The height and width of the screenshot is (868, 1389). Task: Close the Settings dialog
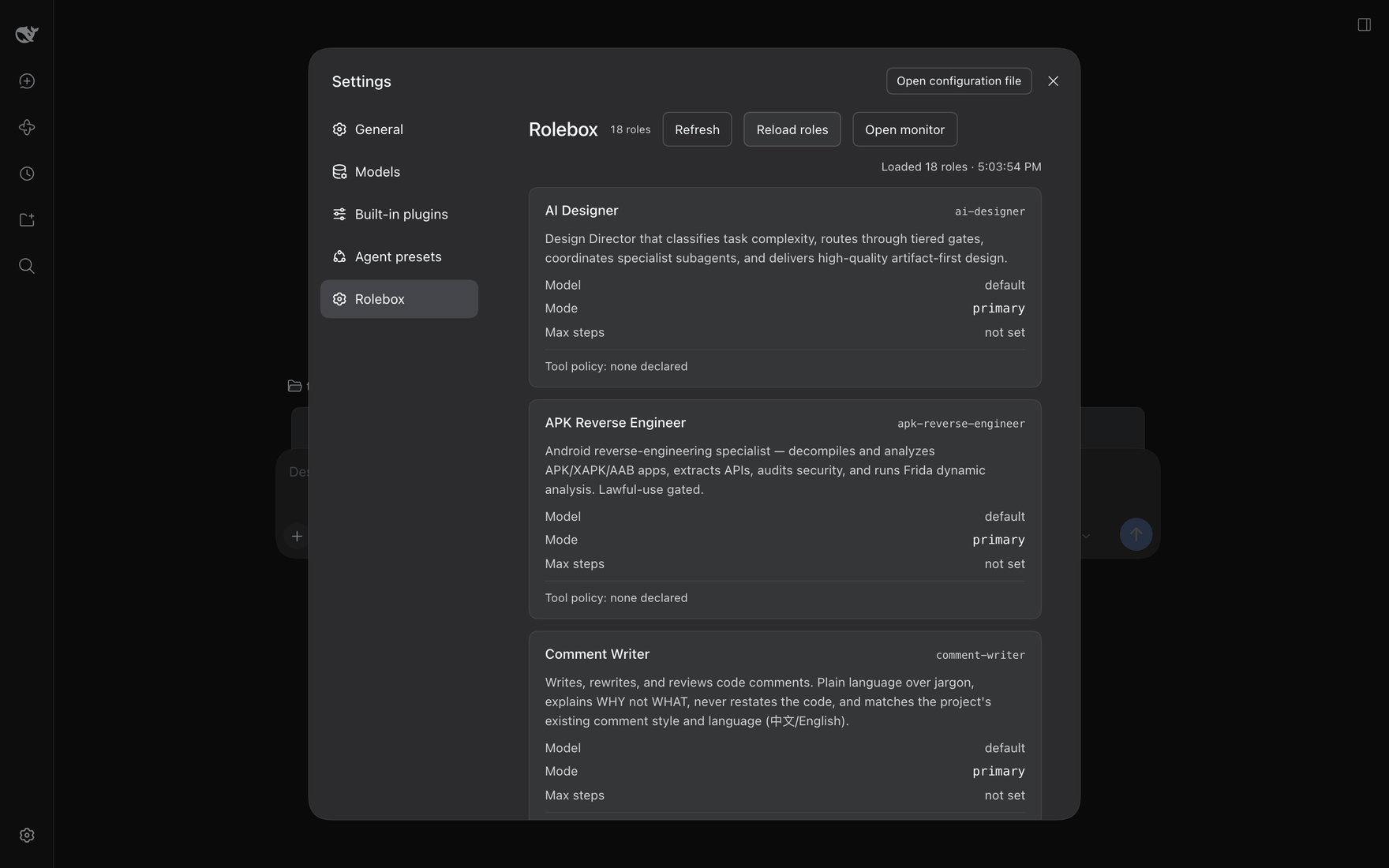click(x=1053, y=81)
